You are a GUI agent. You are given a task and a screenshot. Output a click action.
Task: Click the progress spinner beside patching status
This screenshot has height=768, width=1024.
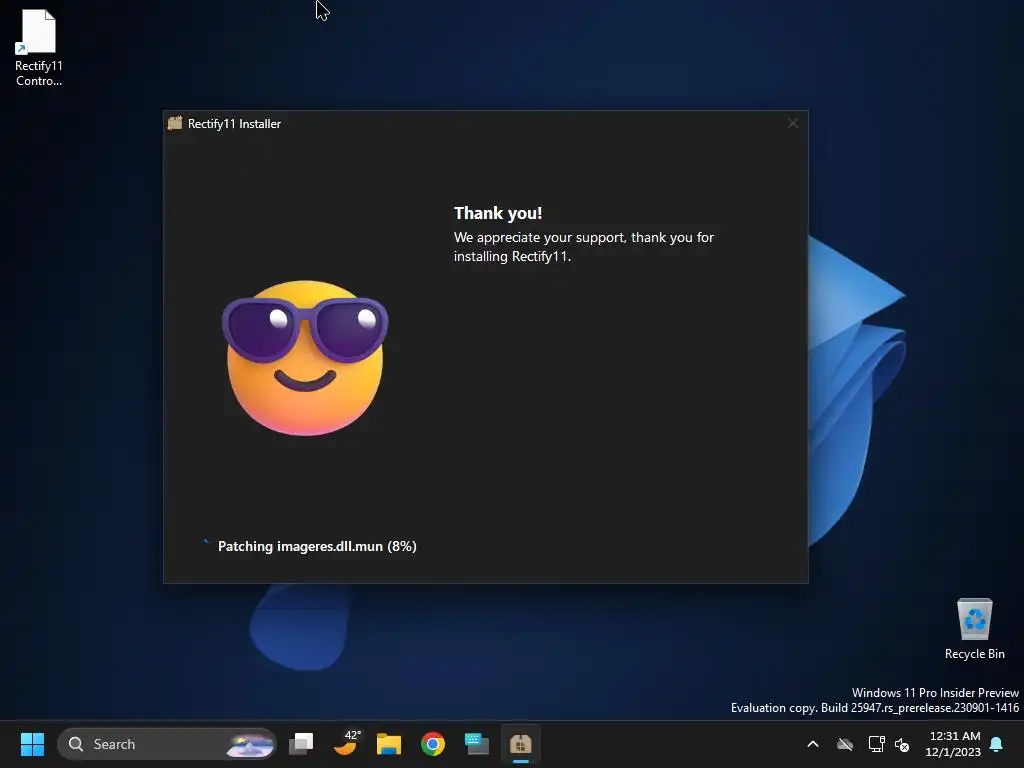[x=206, y=543]
